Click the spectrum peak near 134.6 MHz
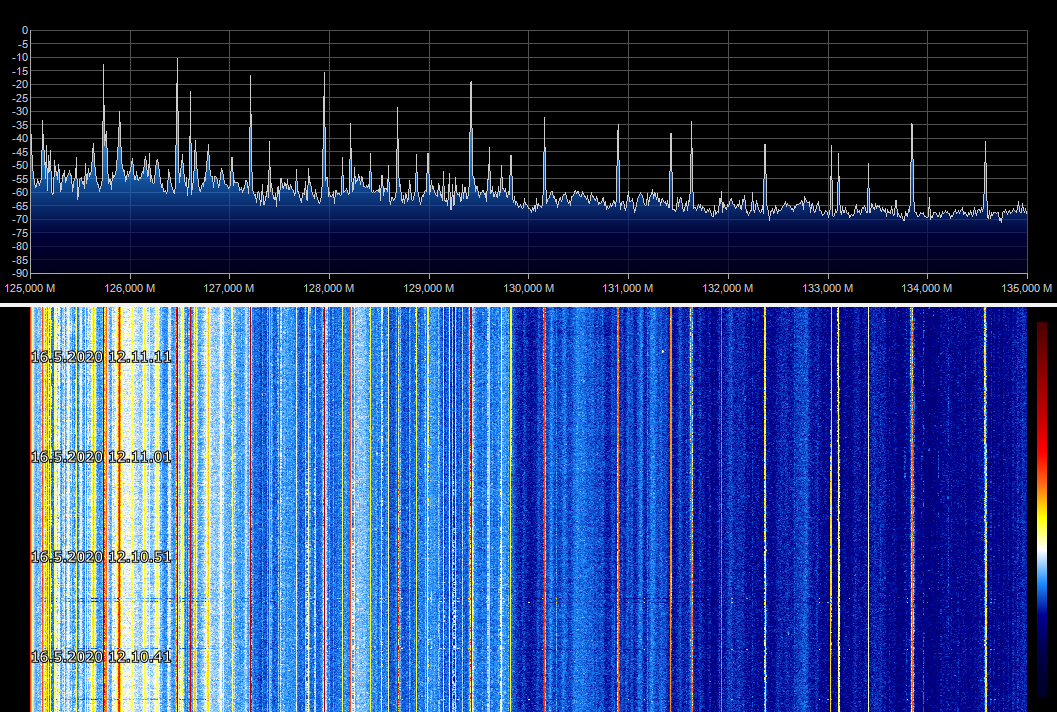1057x712 pixels. [x=985, y=144]
